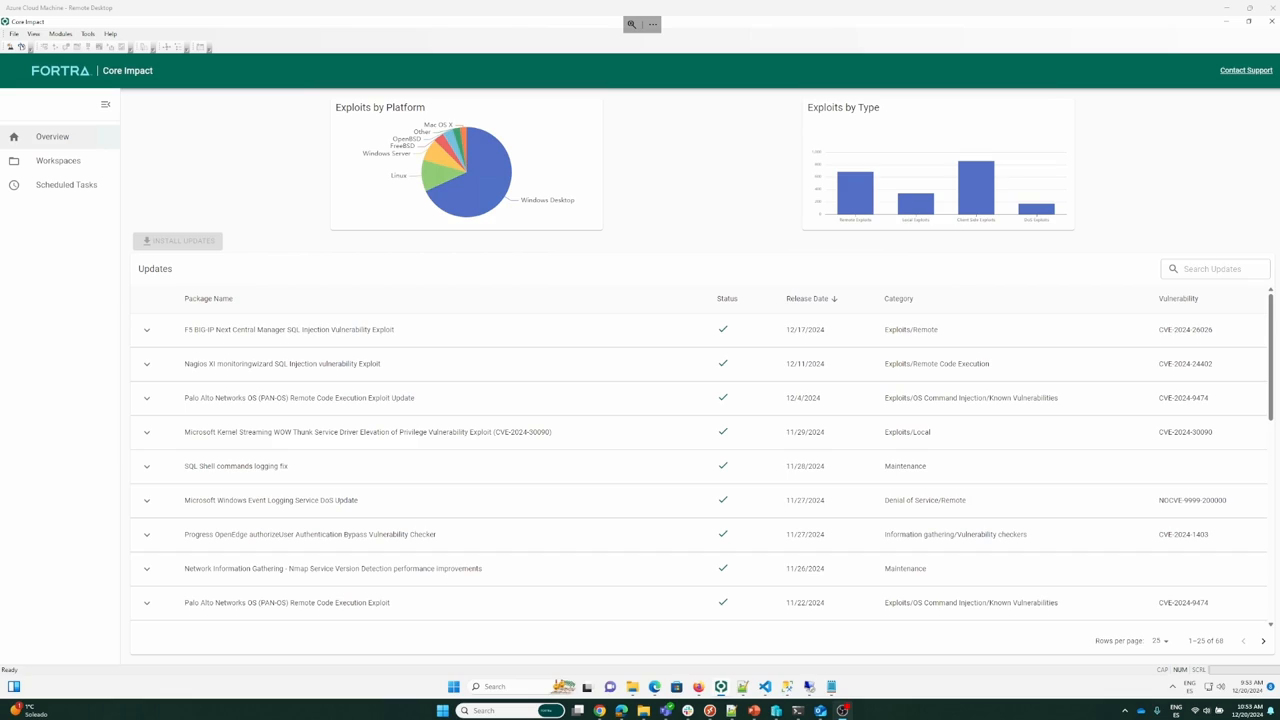Image resolution: width=1280 pixels, height=720 pixels.
Task: Open the Teams chat icon on remote taskbar
Action: point(610,686)
